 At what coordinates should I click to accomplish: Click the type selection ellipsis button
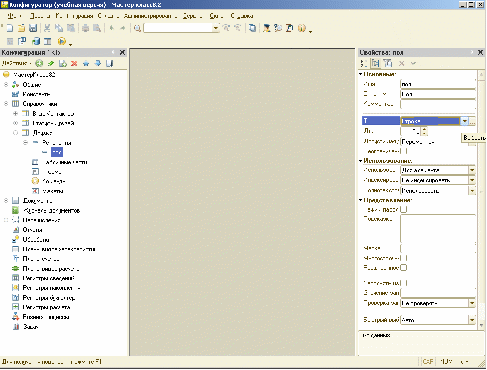click(472, 121)
